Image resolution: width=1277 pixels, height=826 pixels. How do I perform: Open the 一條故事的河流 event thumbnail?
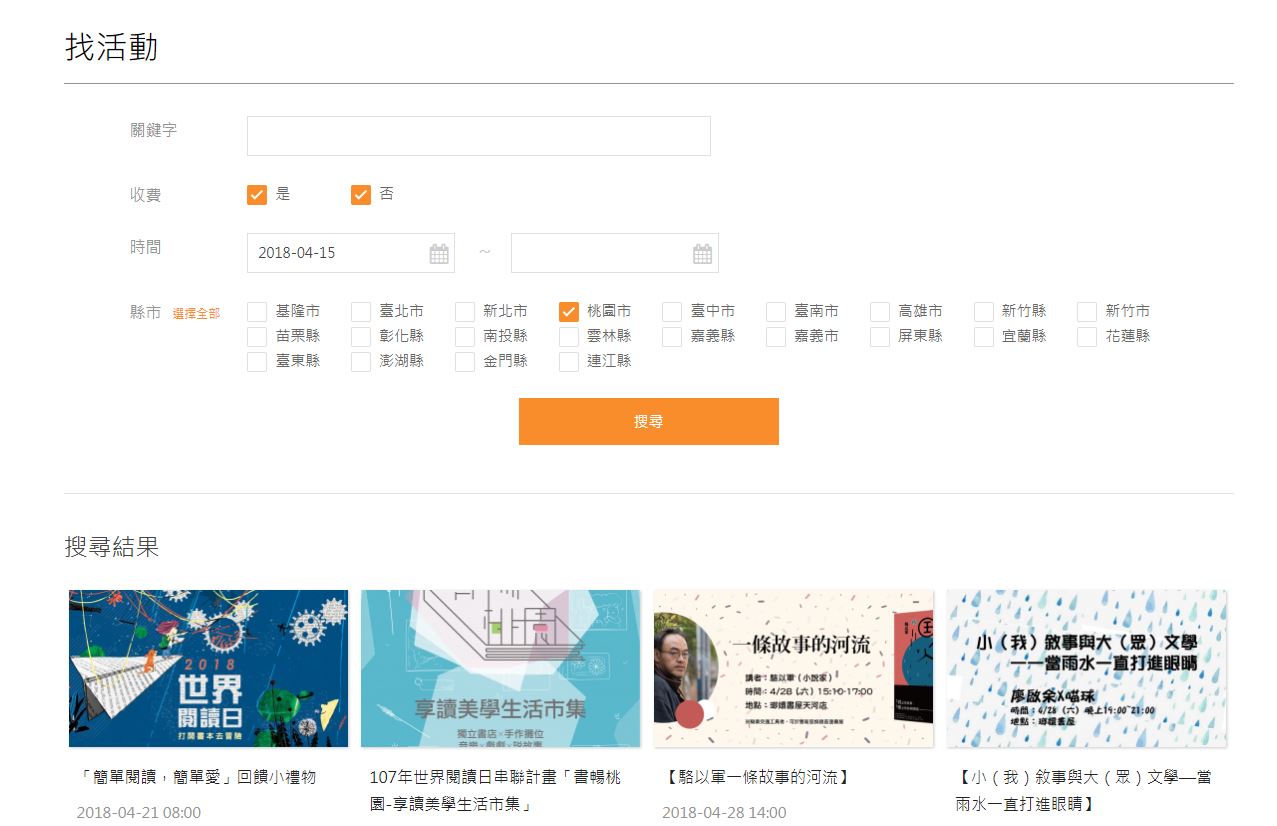[x=793, y=668]
